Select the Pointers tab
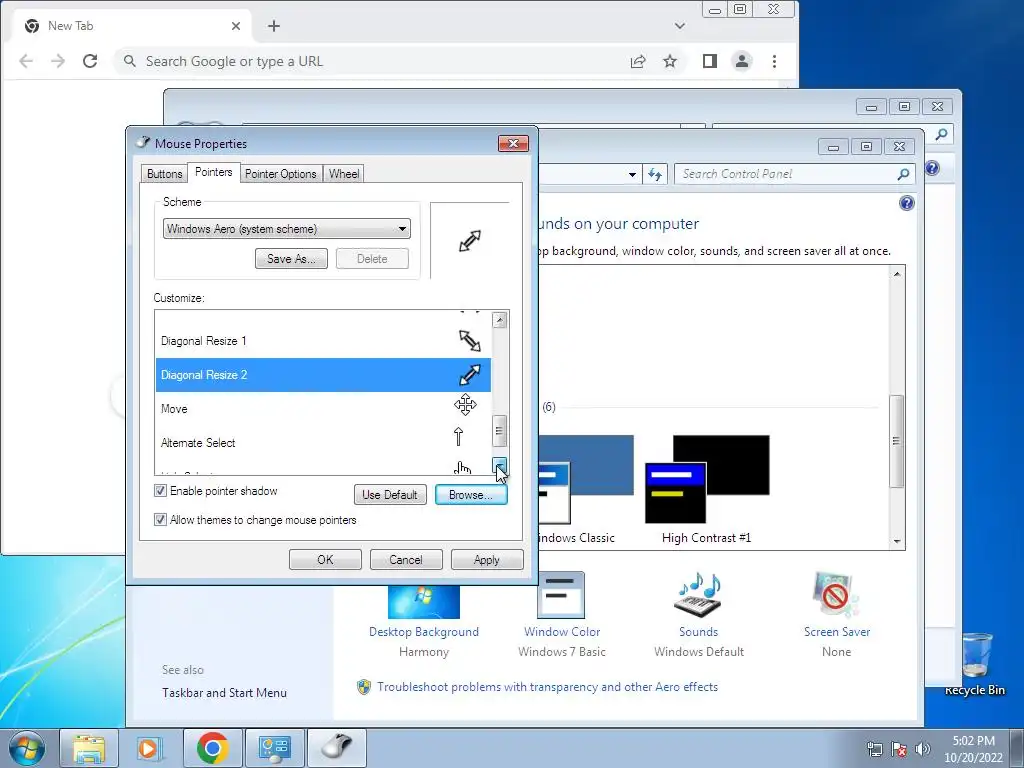The width and height of the screenshot is (1024, 768). [214, 172]
